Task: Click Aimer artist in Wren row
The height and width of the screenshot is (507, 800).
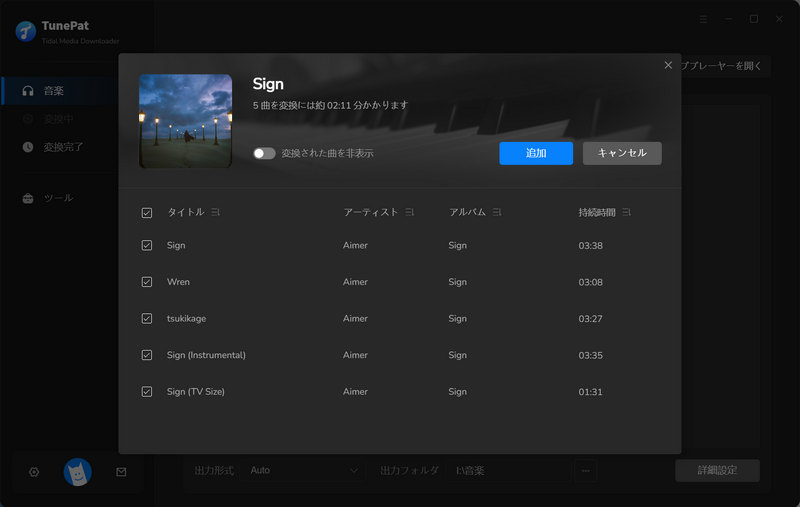Action: (355, 282)
